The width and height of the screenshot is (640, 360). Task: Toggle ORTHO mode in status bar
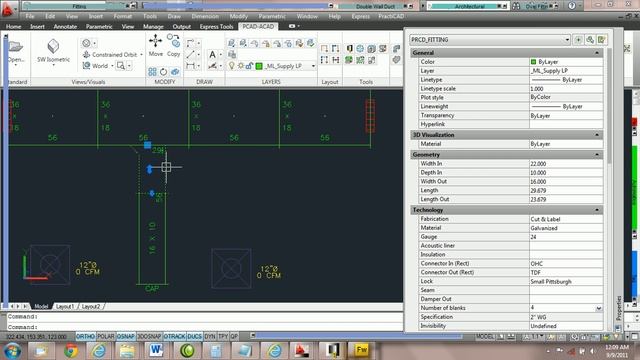click(x=85, y=336)
